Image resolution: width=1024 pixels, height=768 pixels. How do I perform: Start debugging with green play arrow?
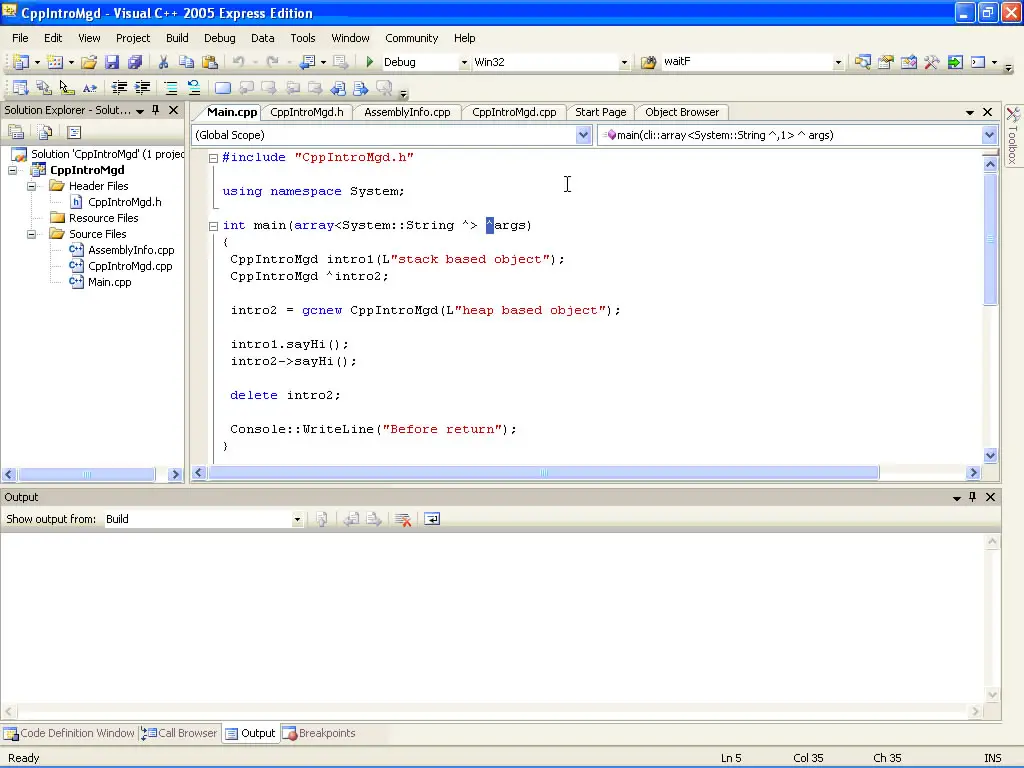tap(370, 62)
